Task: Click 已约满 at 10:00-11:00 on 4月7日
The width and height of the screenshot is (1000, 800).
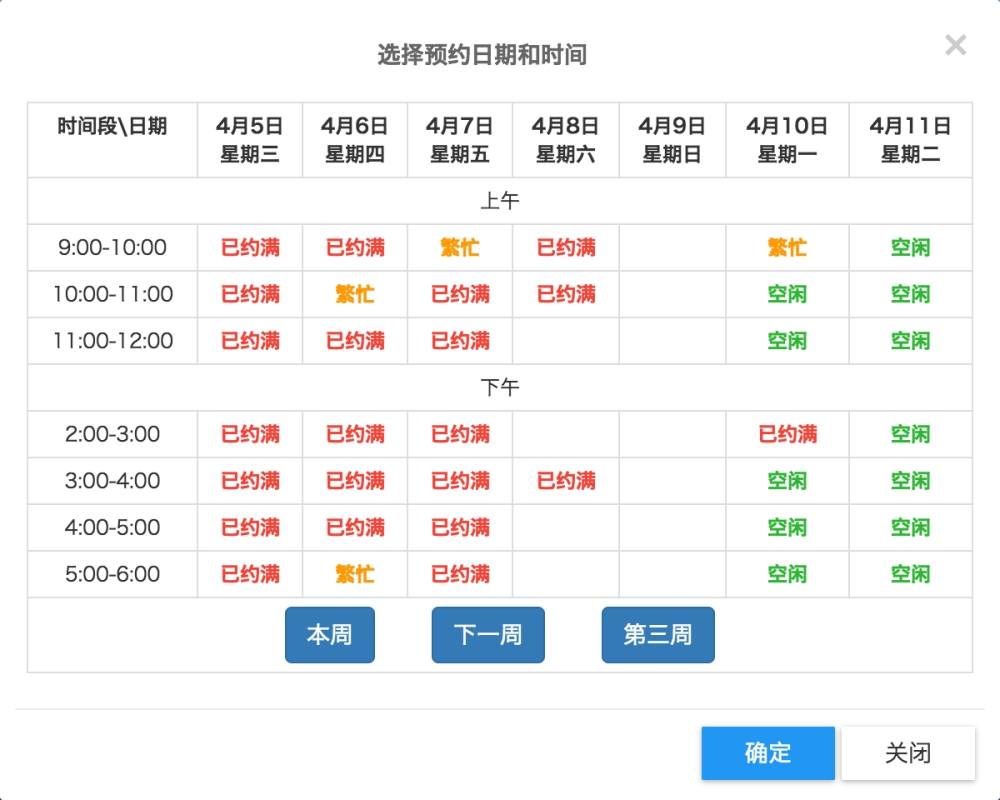Action: tap(460, 294)
